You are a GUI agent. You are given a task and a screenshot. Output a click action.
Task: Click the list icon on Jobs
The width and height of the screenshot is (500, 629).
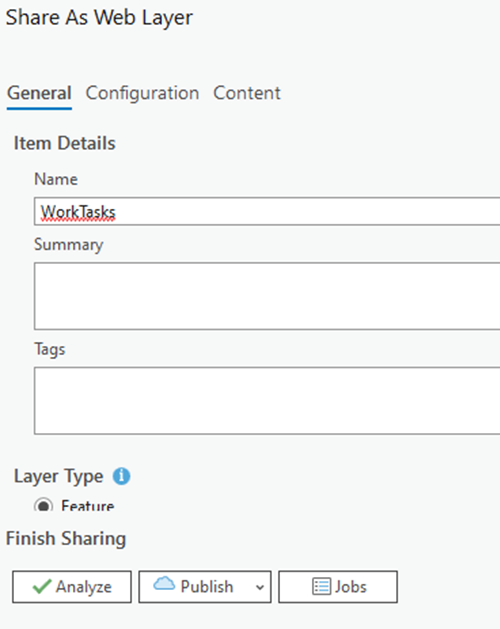click(x=321, y=586)
